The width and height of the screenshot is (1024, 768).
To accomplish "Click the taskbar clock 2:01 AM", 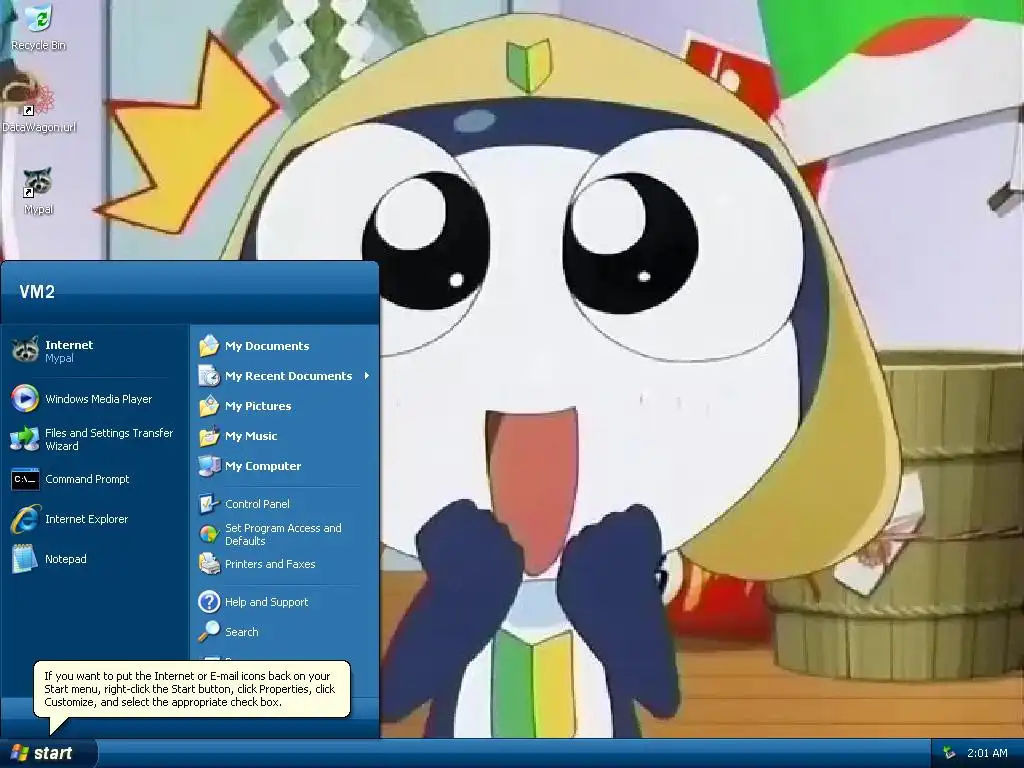I will 987,753.
